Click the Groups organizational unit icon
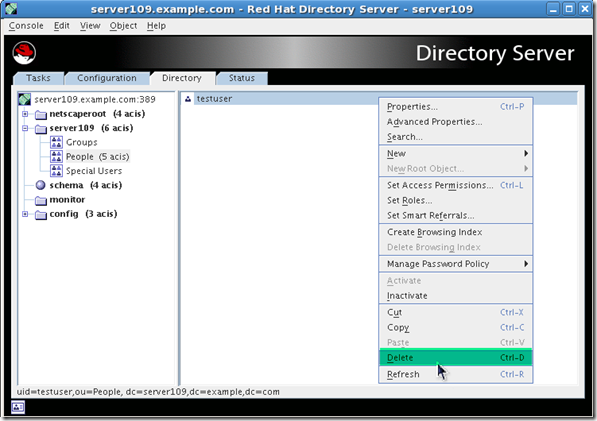 click(56, 142)
